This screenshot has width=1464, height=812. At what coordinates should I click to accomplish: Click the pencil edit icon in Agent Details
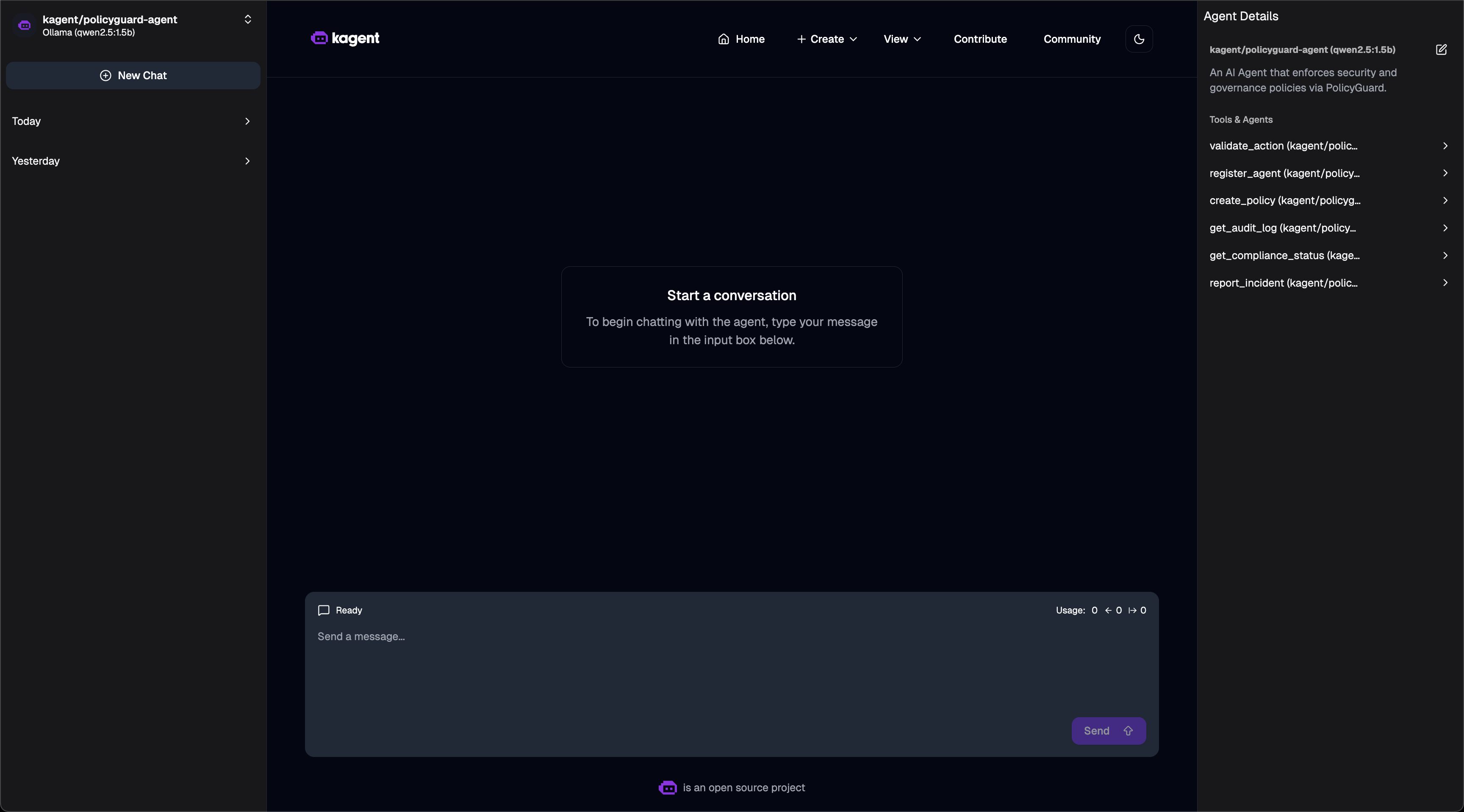1442,50
